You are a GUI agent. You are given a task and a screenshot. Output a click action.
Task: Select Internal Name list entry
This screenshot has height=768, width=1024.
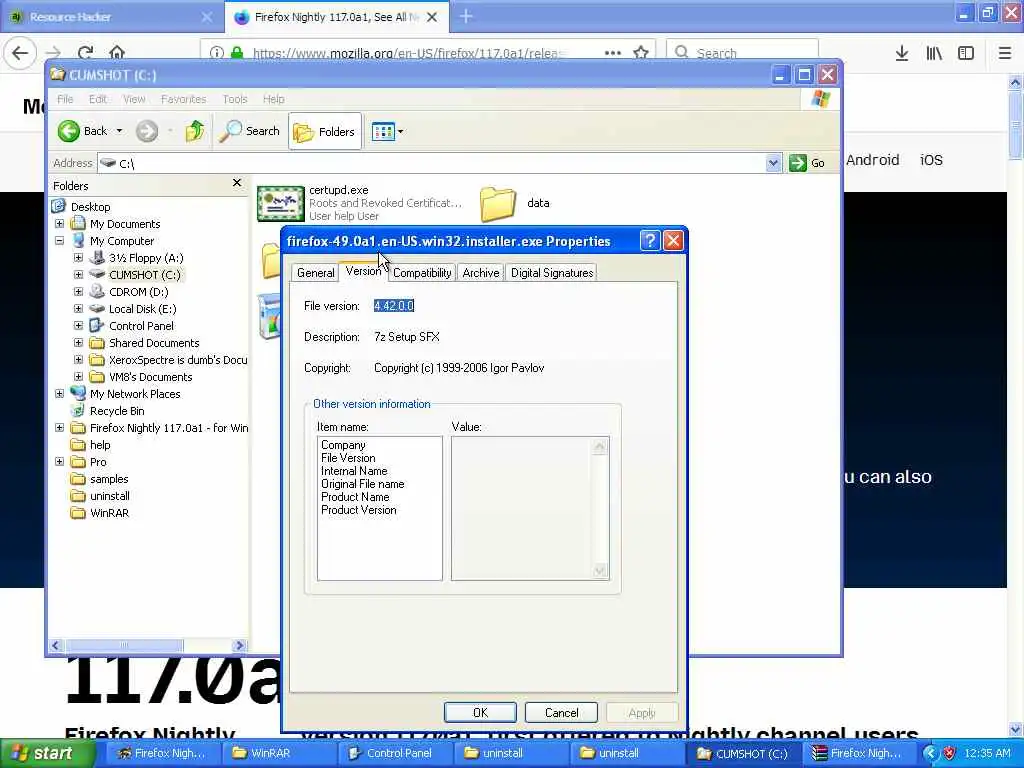(354, 471)
